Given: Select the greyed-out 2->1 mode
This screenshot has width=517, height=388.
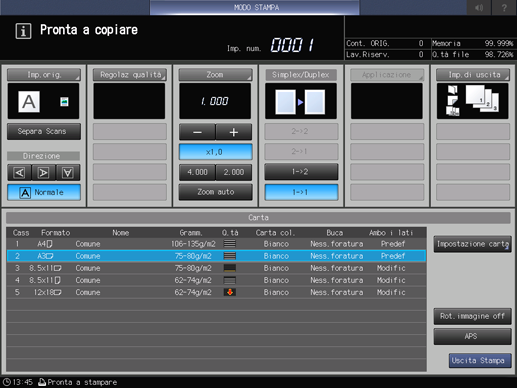Looking at the screenshot, I should tap(301, 151).
